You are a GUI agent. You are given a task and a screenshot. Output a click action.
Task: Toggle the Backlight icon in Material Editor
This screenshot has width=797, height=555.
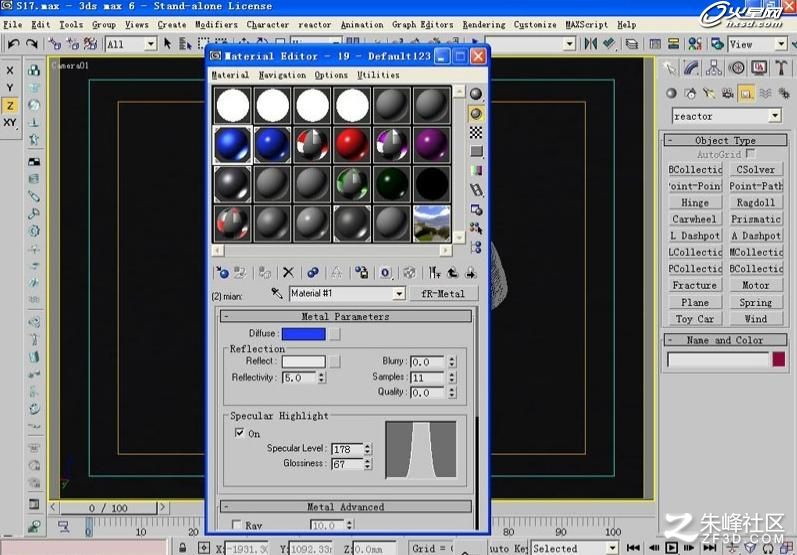pos(476,114)
